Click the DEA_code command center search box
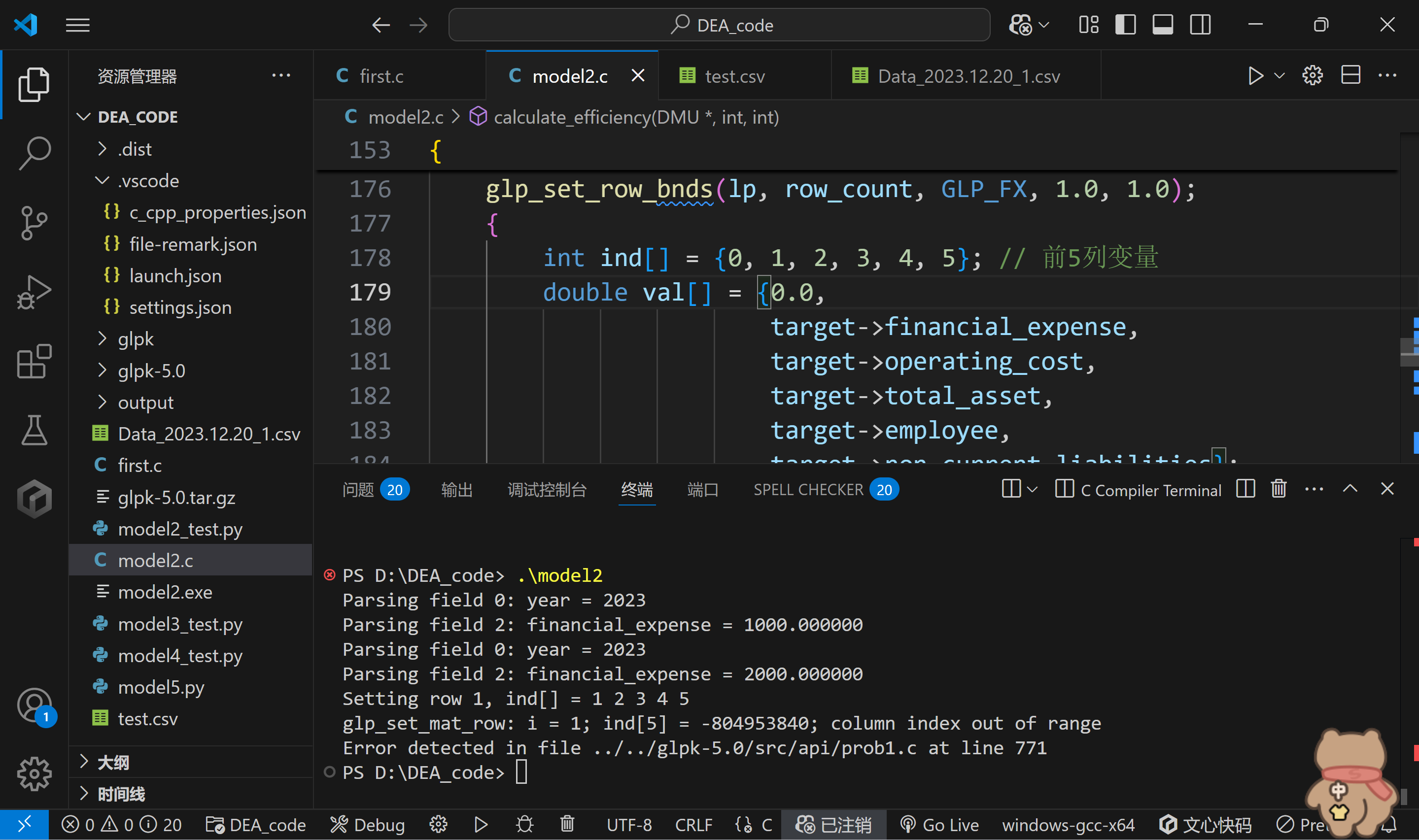Image resolution: width=1419 pixels, height=840 pixels. [719, 25]
